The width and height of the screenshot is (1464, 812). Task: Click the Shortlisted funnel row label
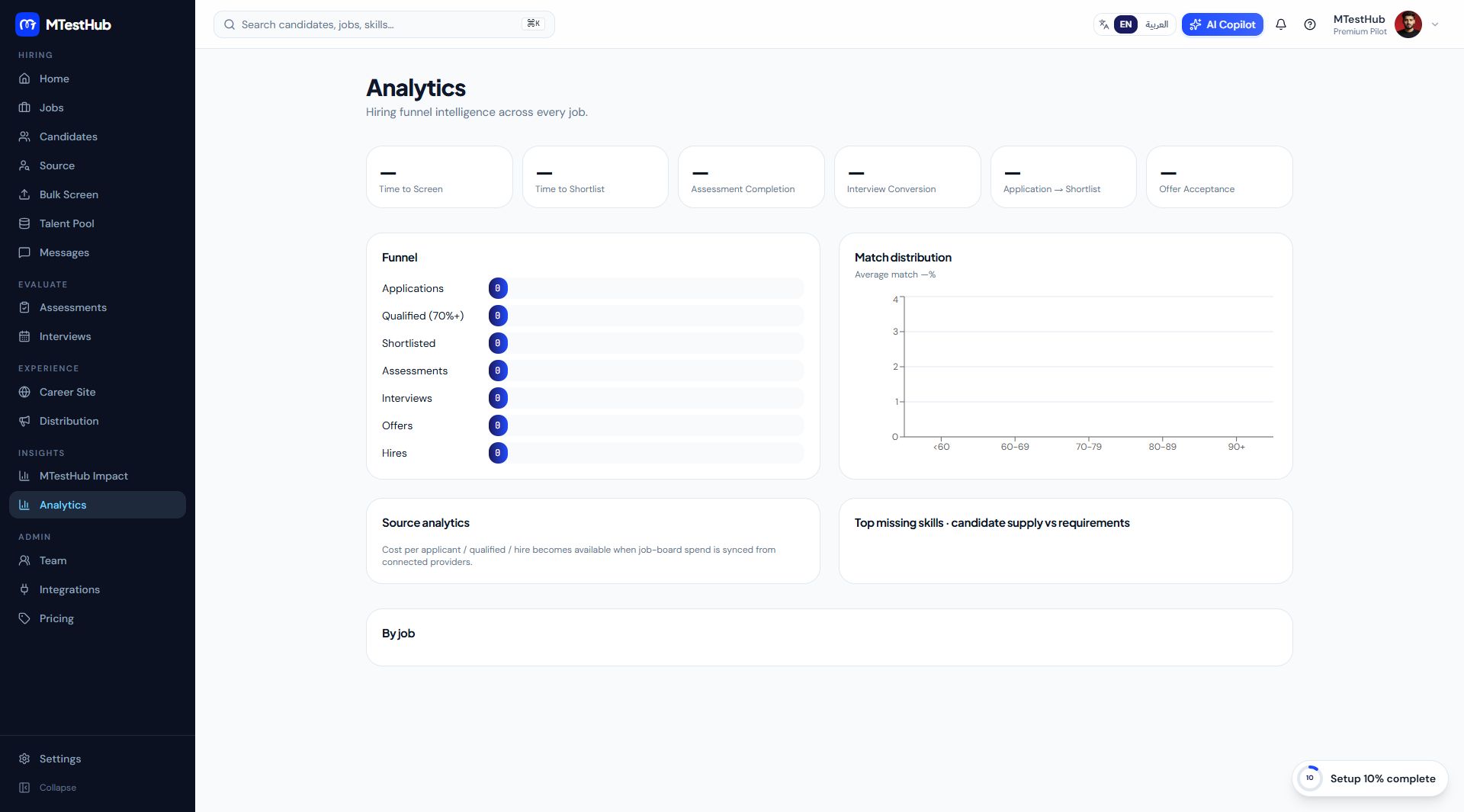[x=409, y=343]
